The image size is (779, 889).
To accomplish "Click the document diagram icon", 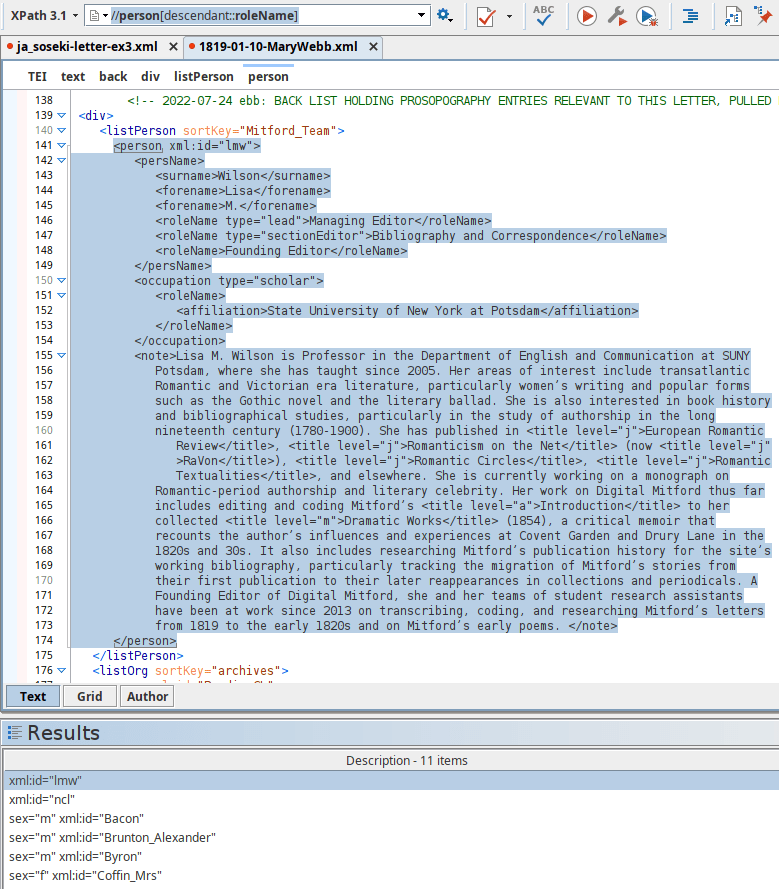I will point(733,16).
